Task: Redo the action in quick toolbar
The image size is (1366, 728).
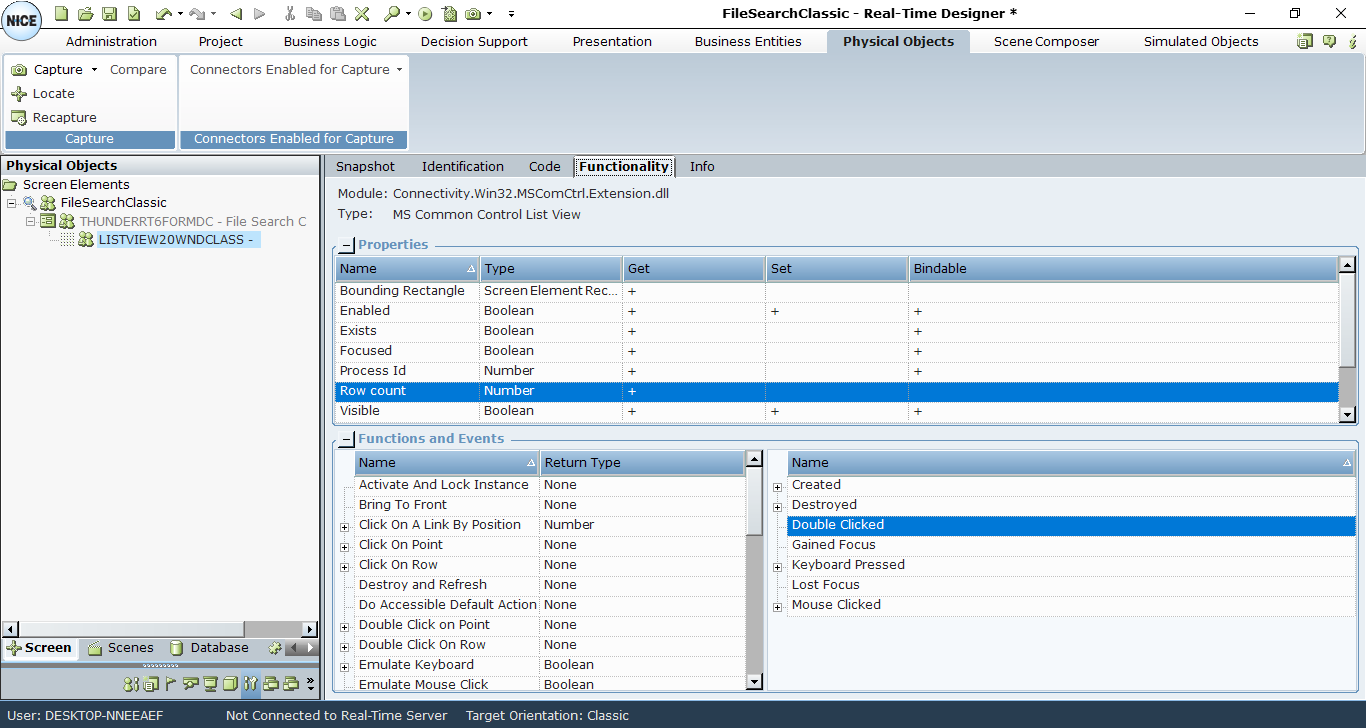Action: 198,14
